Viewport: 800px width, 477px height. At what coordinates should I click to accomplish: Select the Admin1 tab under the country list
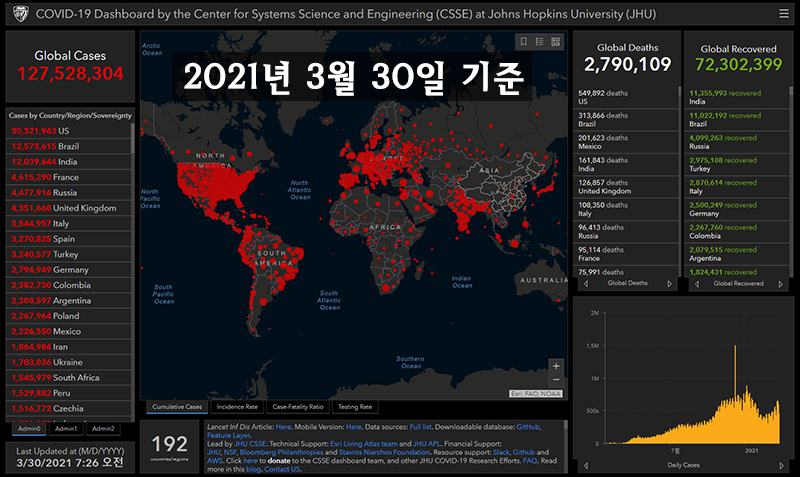[x=66, y=429]
